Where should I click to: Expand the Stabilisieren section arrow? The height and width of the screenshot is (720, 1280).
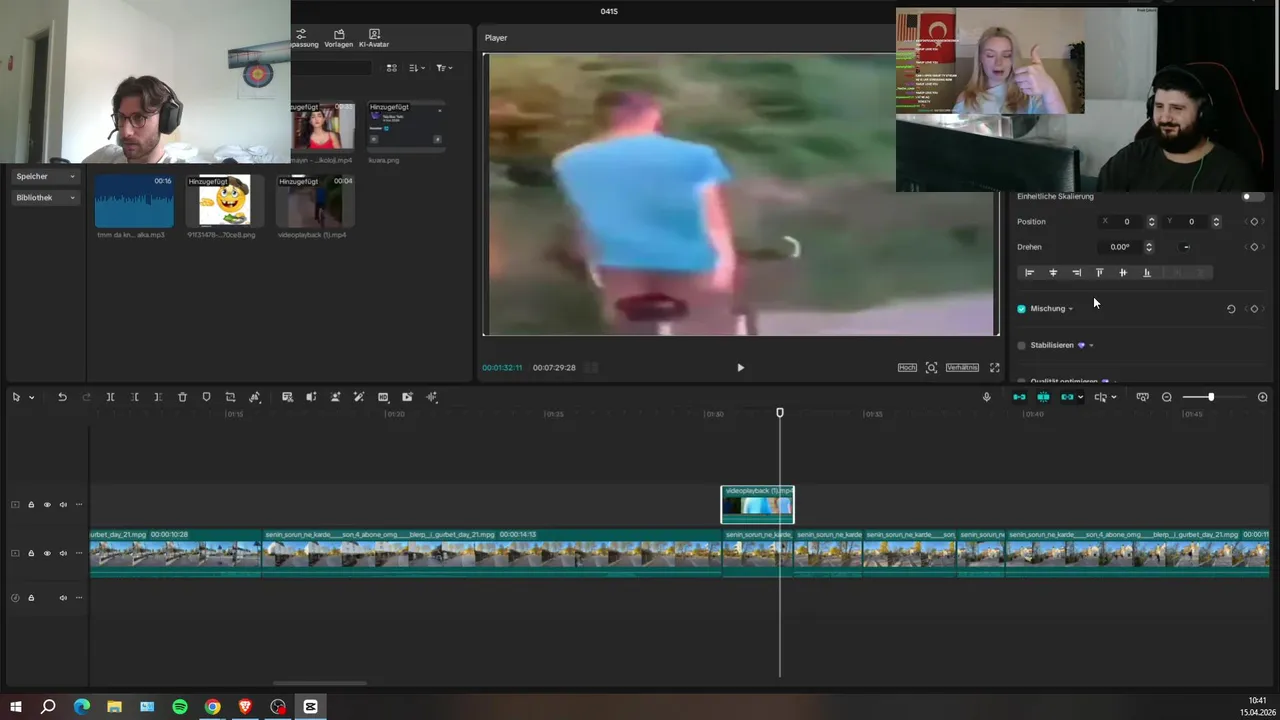click(x=1091, y=345)
